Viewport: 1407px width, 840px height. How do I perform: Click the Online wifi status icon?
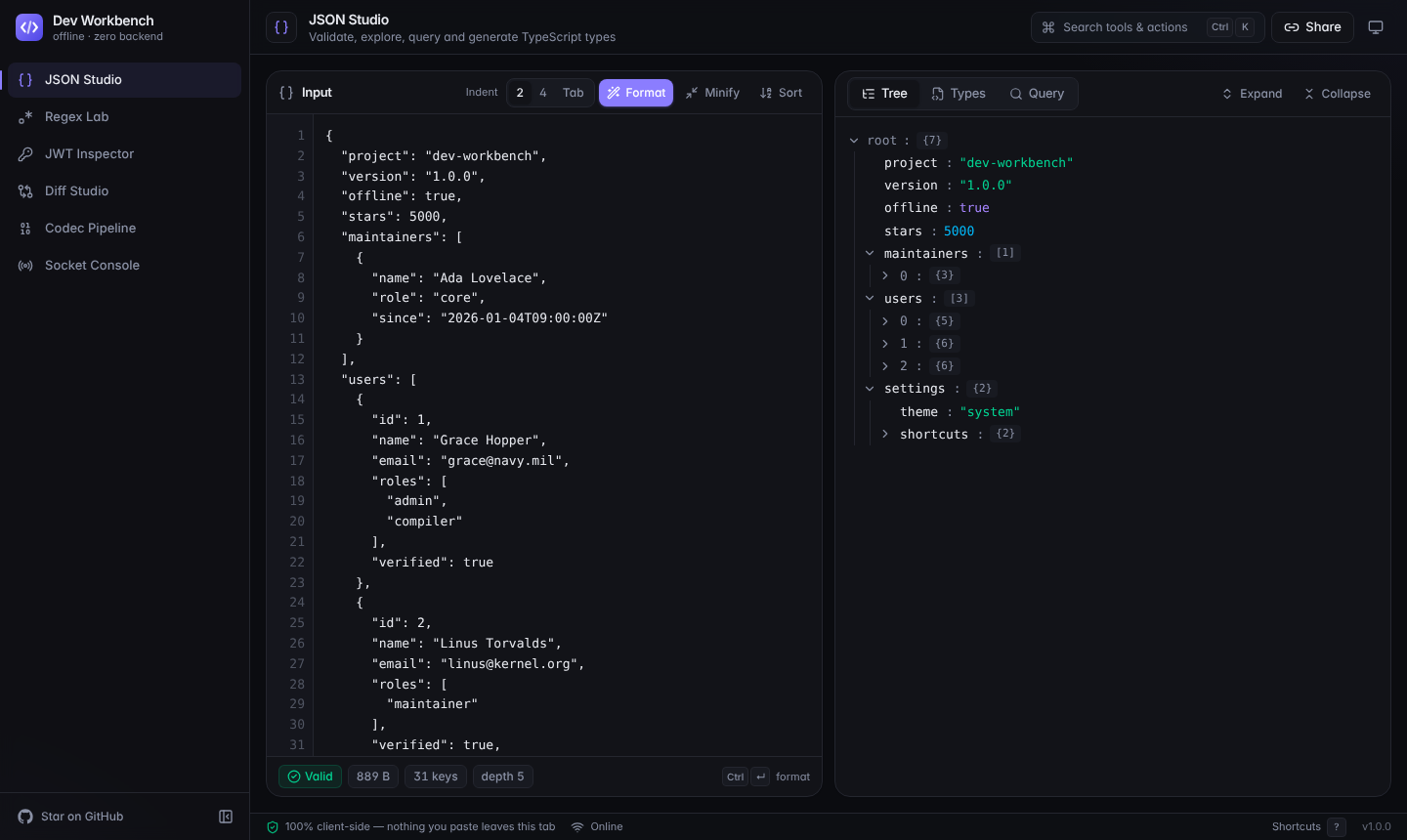point(577,827)
